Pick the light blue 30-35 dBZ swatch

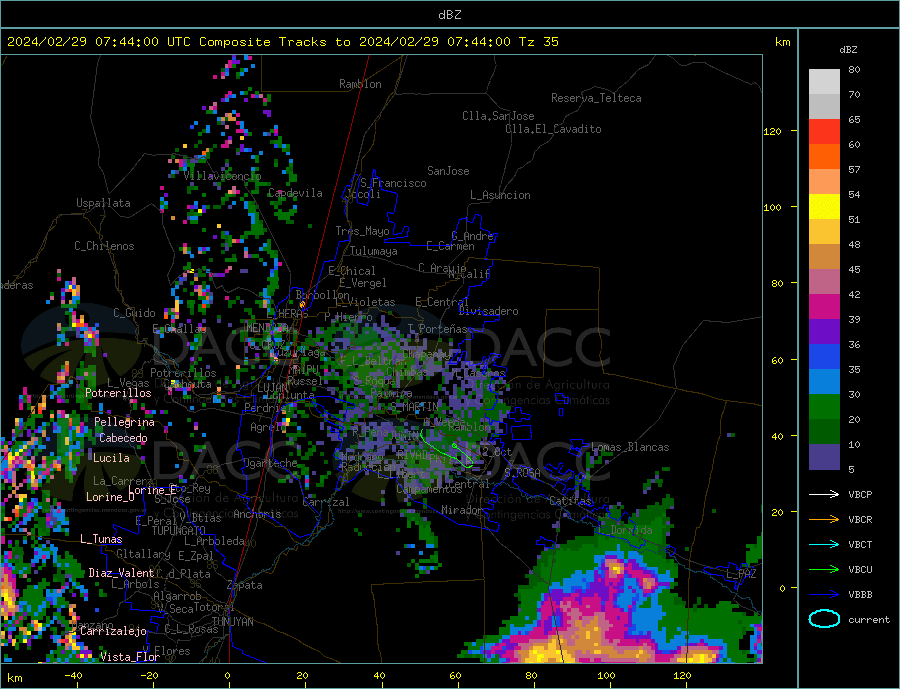pyautogui.click(x=824, y=382)
